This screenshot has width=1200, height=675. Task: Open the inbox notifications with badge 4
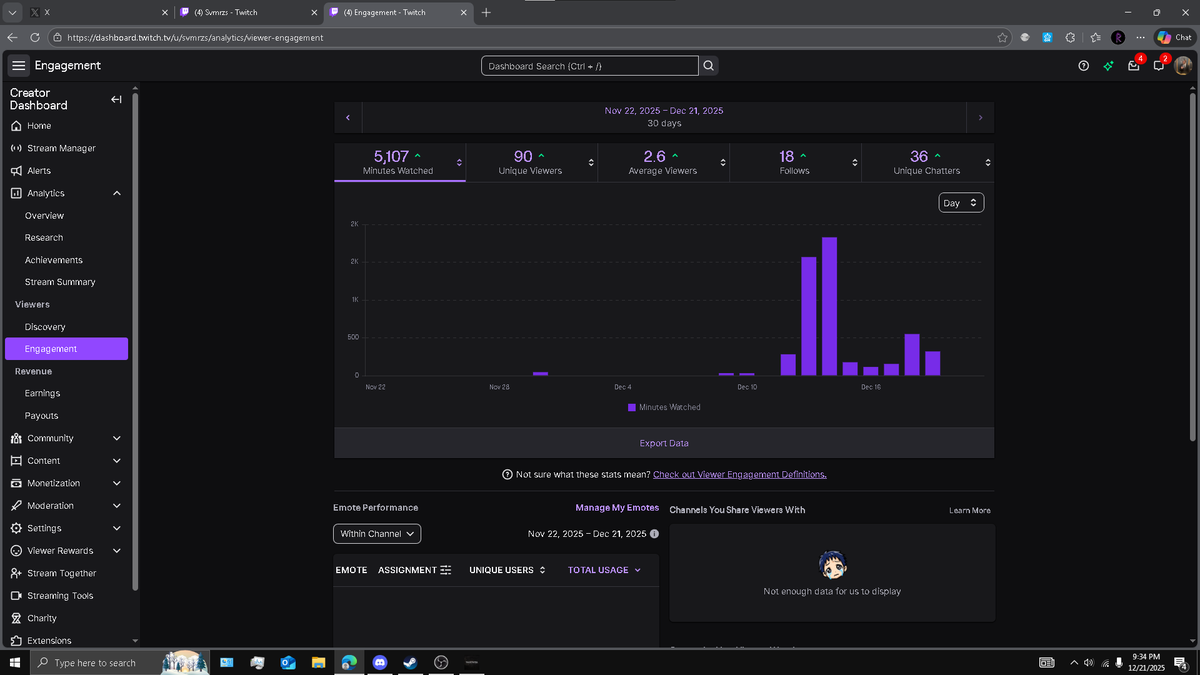tap(1134, 66)
